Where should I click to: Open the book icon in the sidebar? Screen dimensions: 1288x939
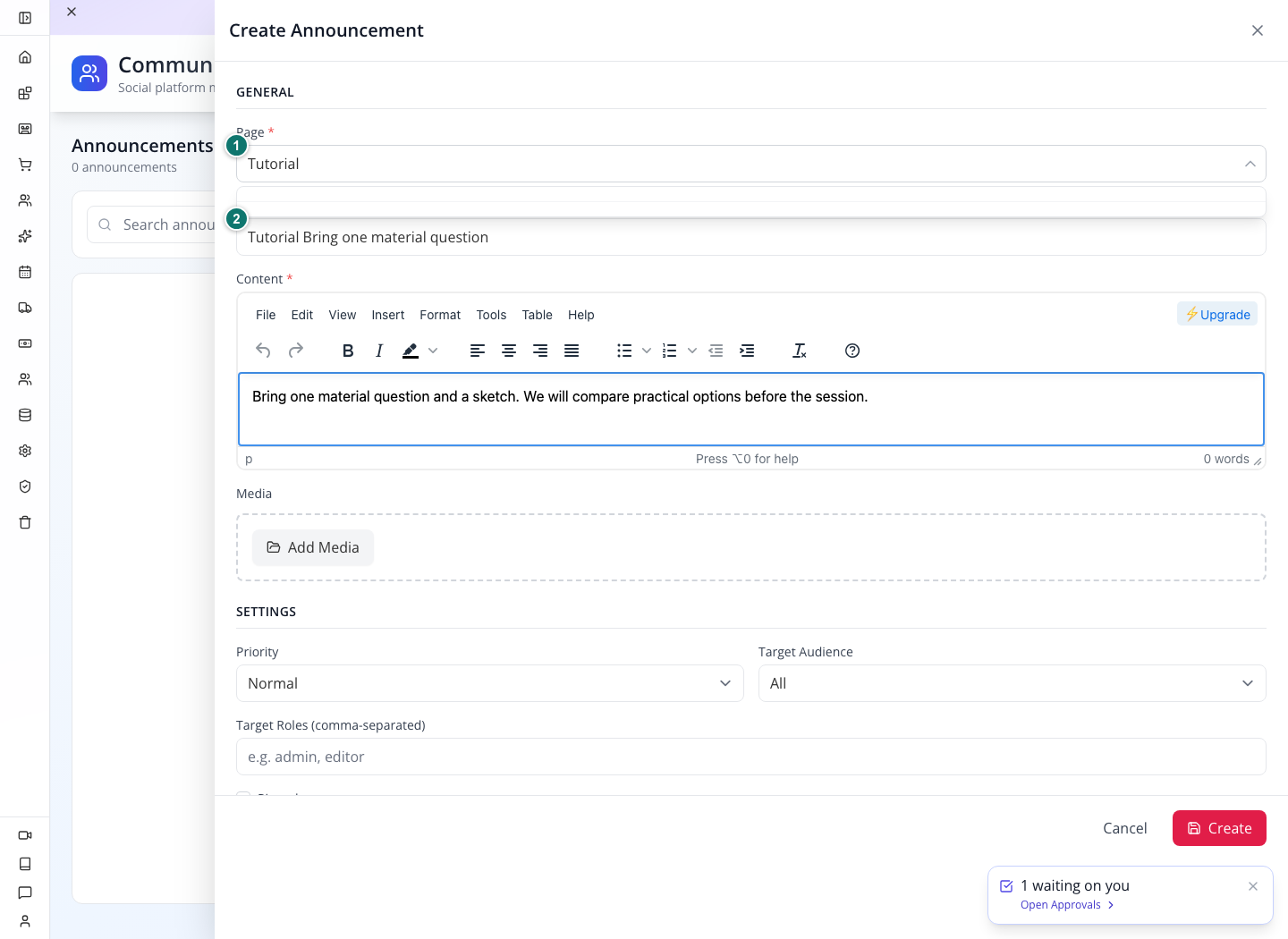pyautogui.click(x=25, y=864)
